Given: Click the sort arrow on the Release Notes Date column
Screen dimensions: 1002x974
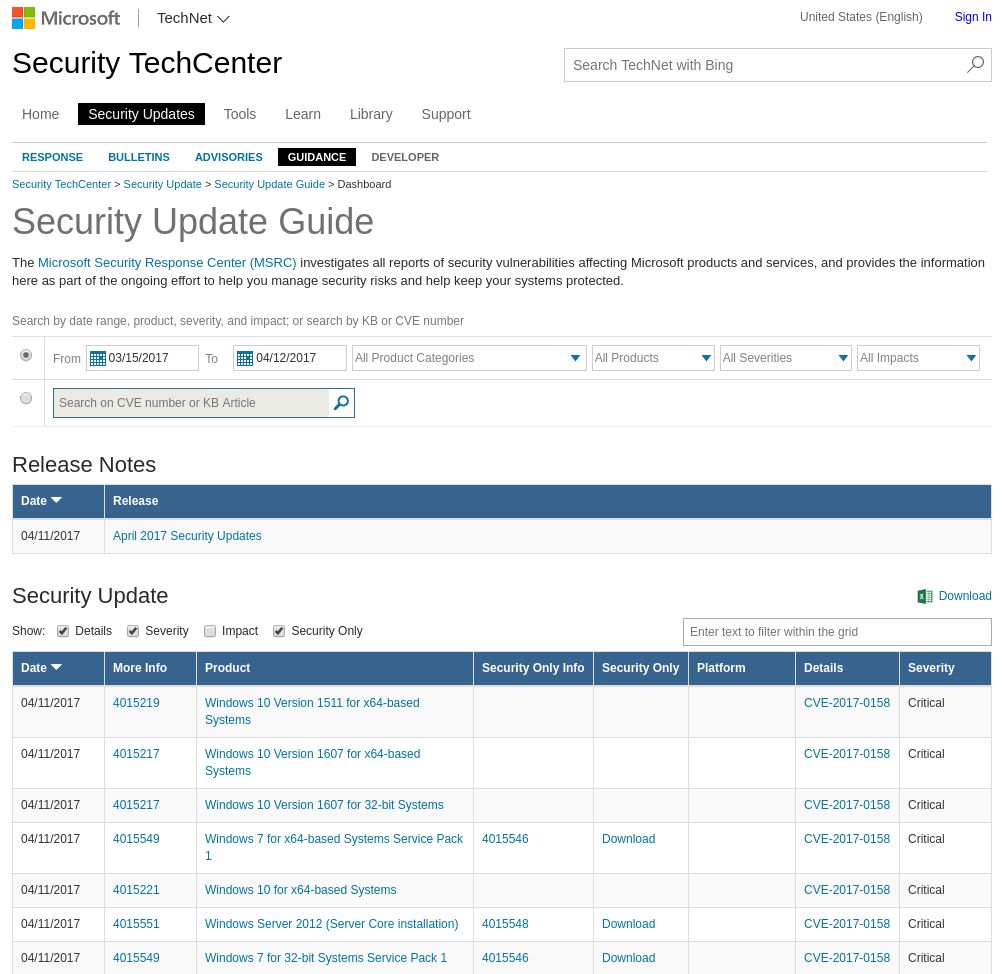Looking at the screenshot, I should (56, 501).
